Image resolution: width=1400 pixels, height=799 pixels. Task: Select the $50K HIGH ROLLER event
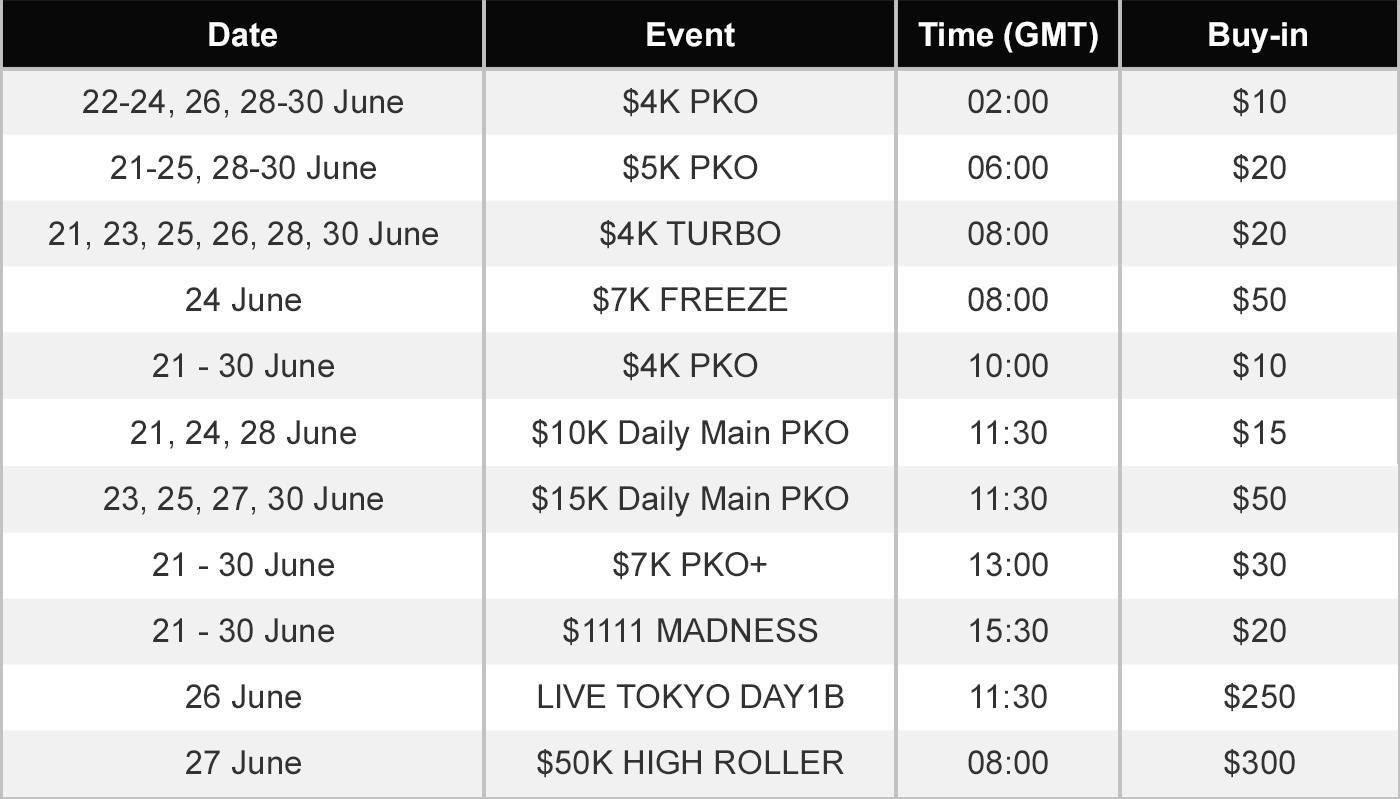click(690, 763)
